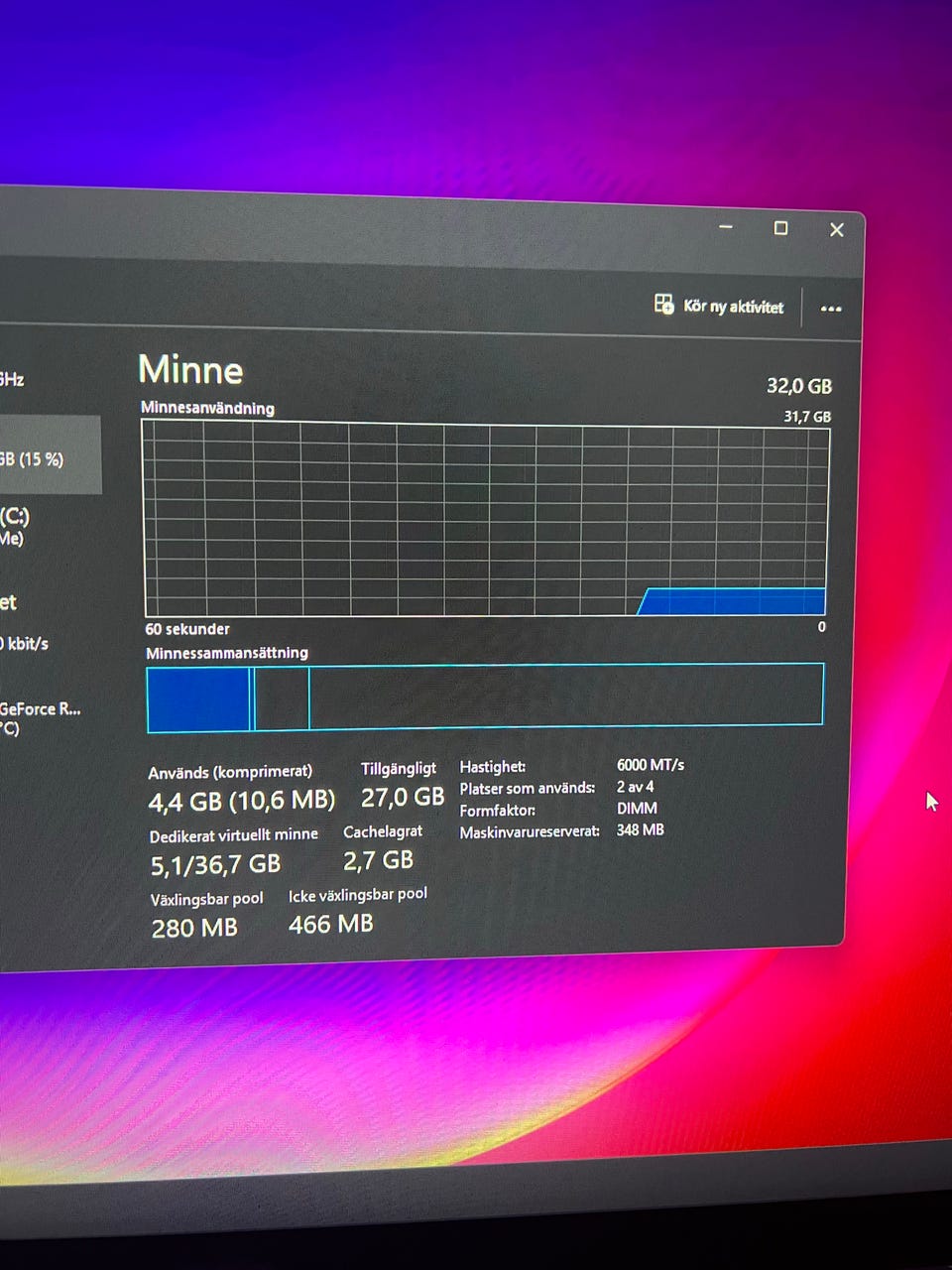
Task: Click the 'Minnesanvändning' graph title
Action: pos(207,408)
